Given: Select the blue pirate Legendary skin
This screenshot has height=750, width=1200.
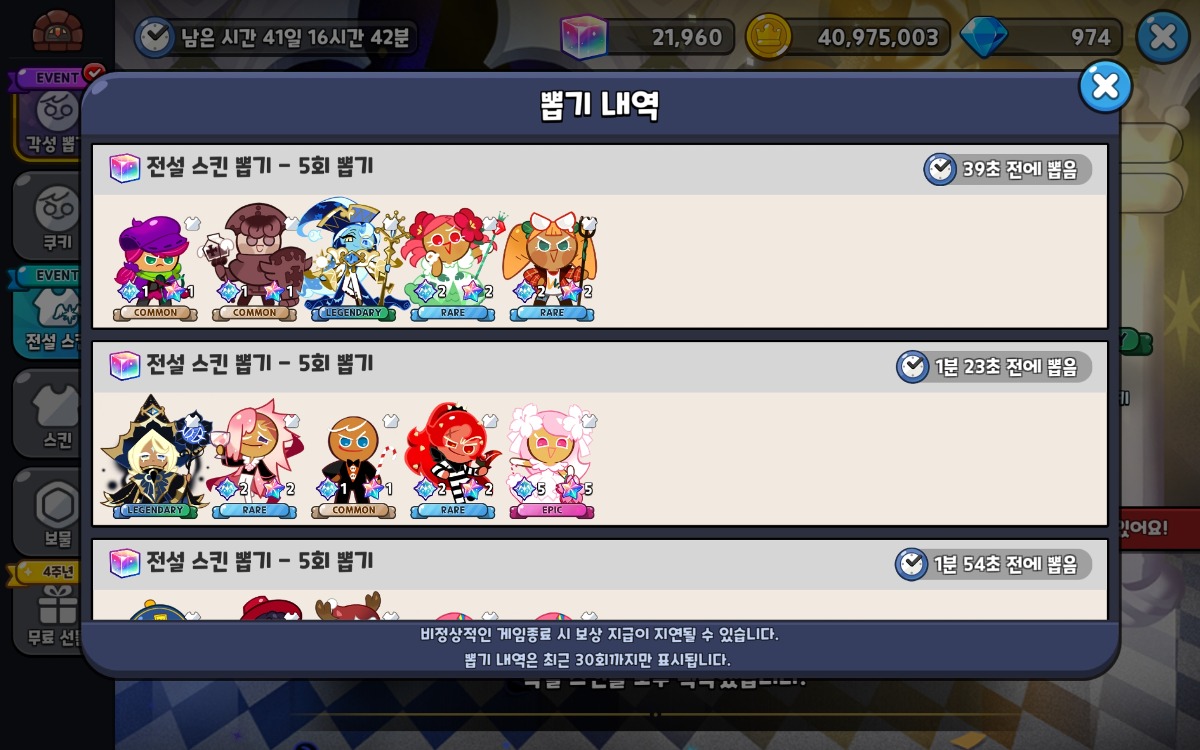Looking at the screenshot, I should pyautogui.click(x=352, y=261).
